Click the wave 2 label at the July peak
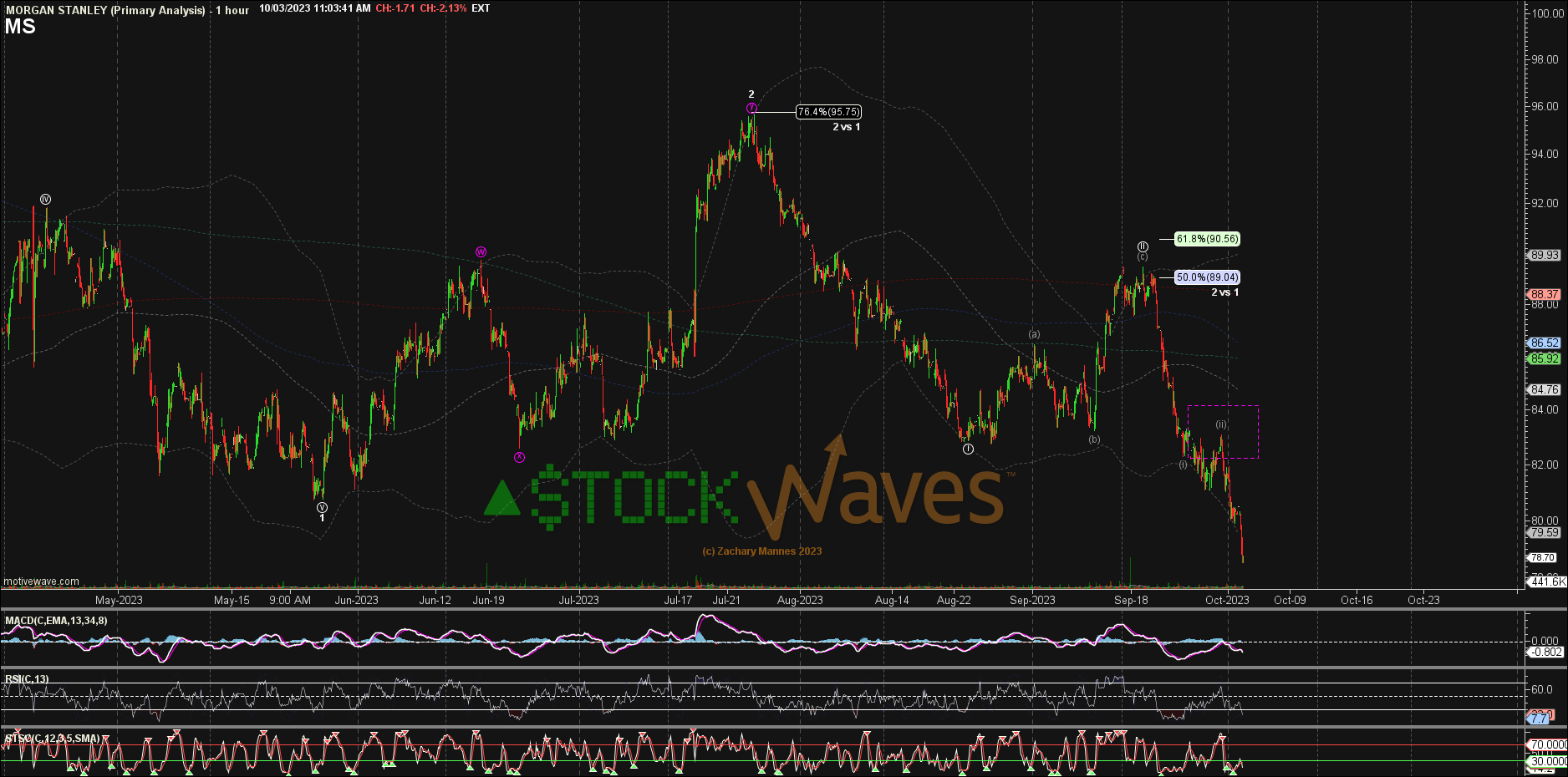The width and height of the screenshot is (1568, 777). (751, 95)
